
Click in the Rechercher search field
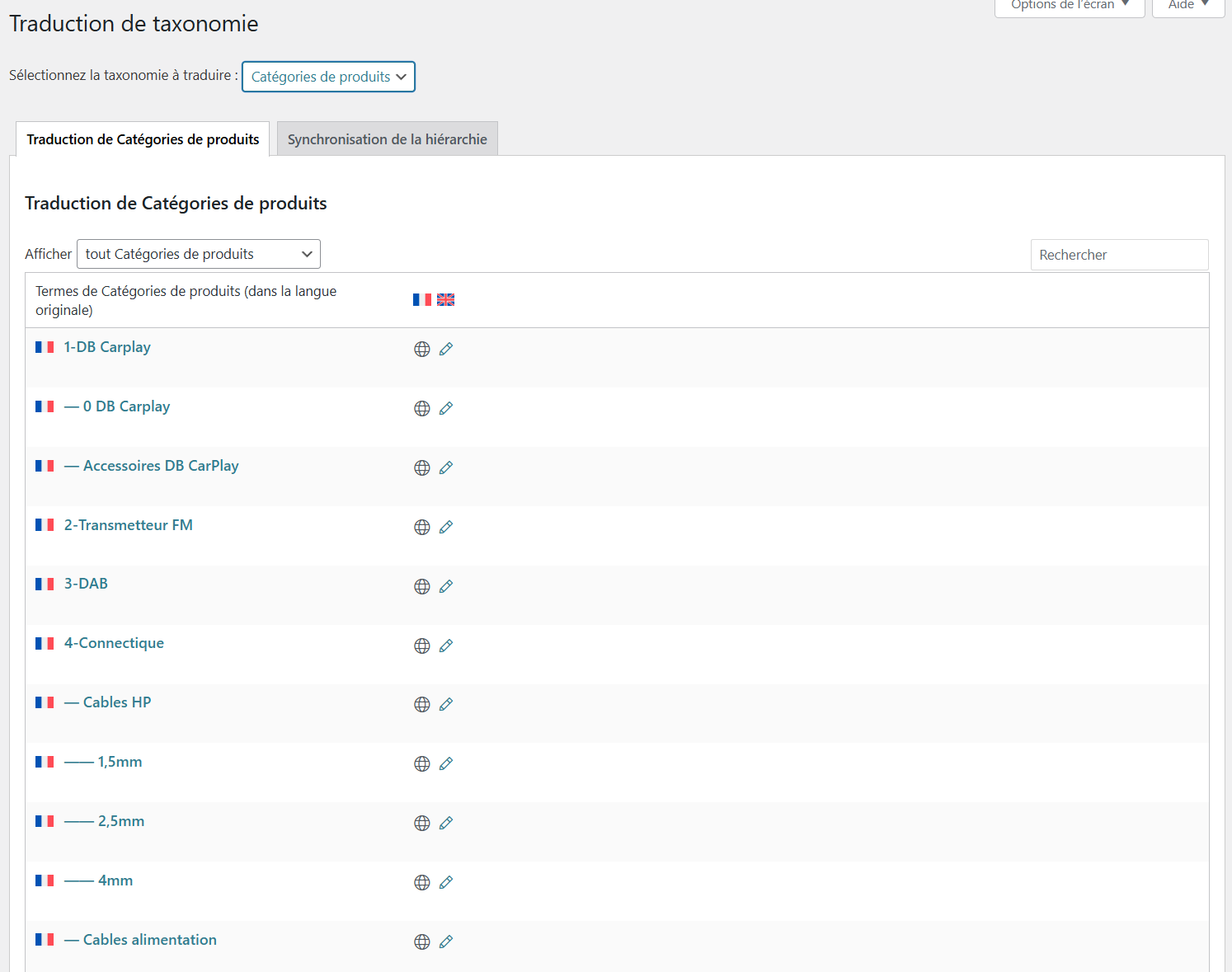click(x=1118, y=255)
